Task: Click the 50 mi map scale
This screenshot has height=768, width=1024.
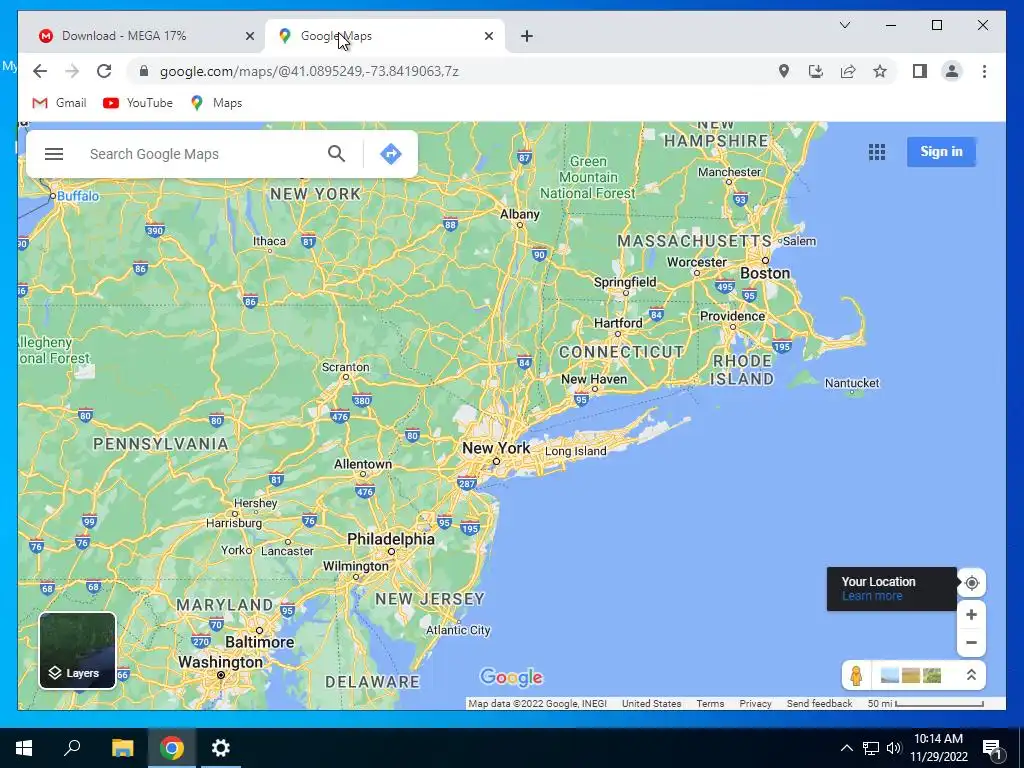Action: [925, 703]
